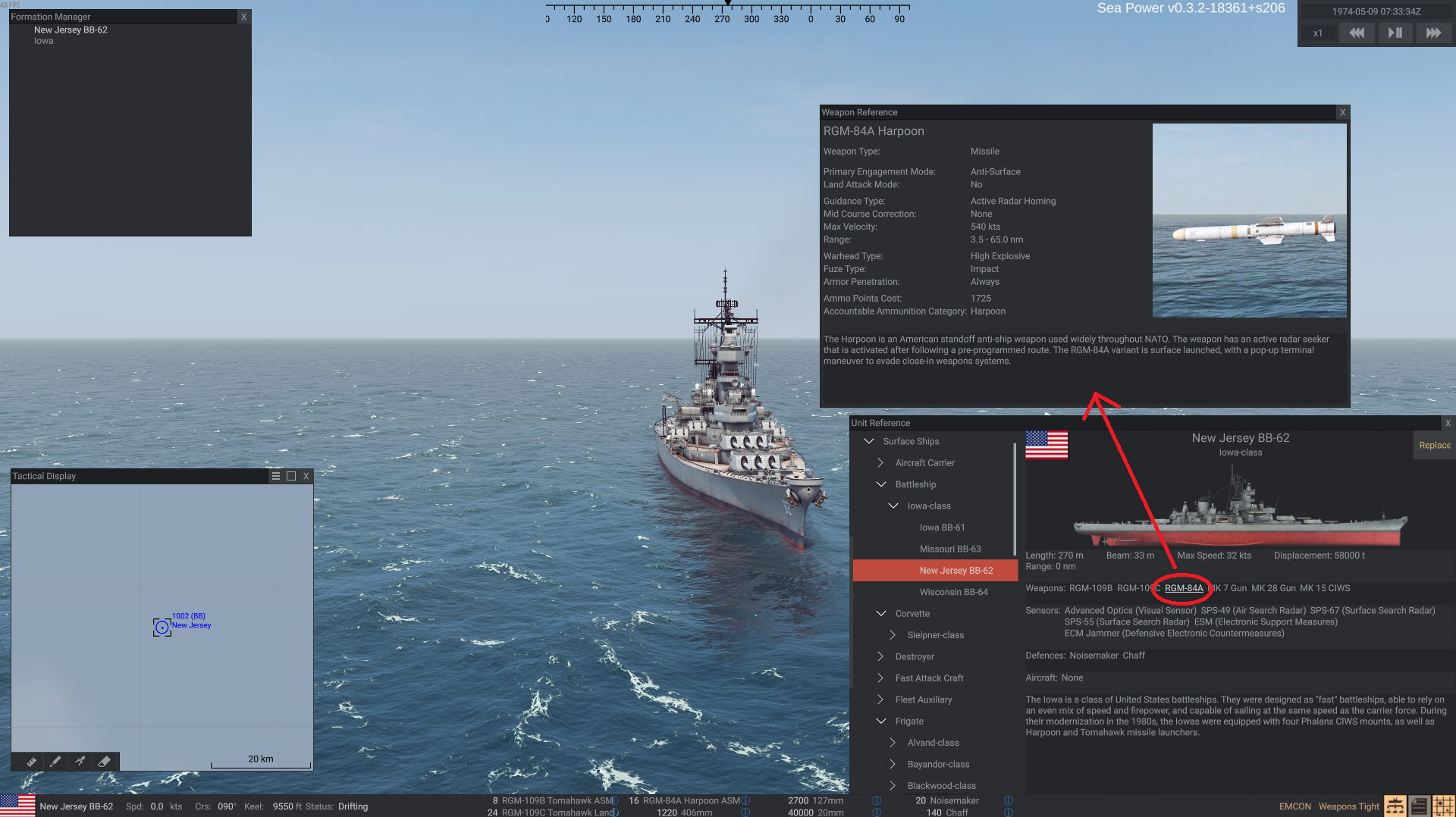Open RGM-109B weapon reference link
Image resolution: width=1456 pixels, height=817 pixels.
click(1090, 588)
